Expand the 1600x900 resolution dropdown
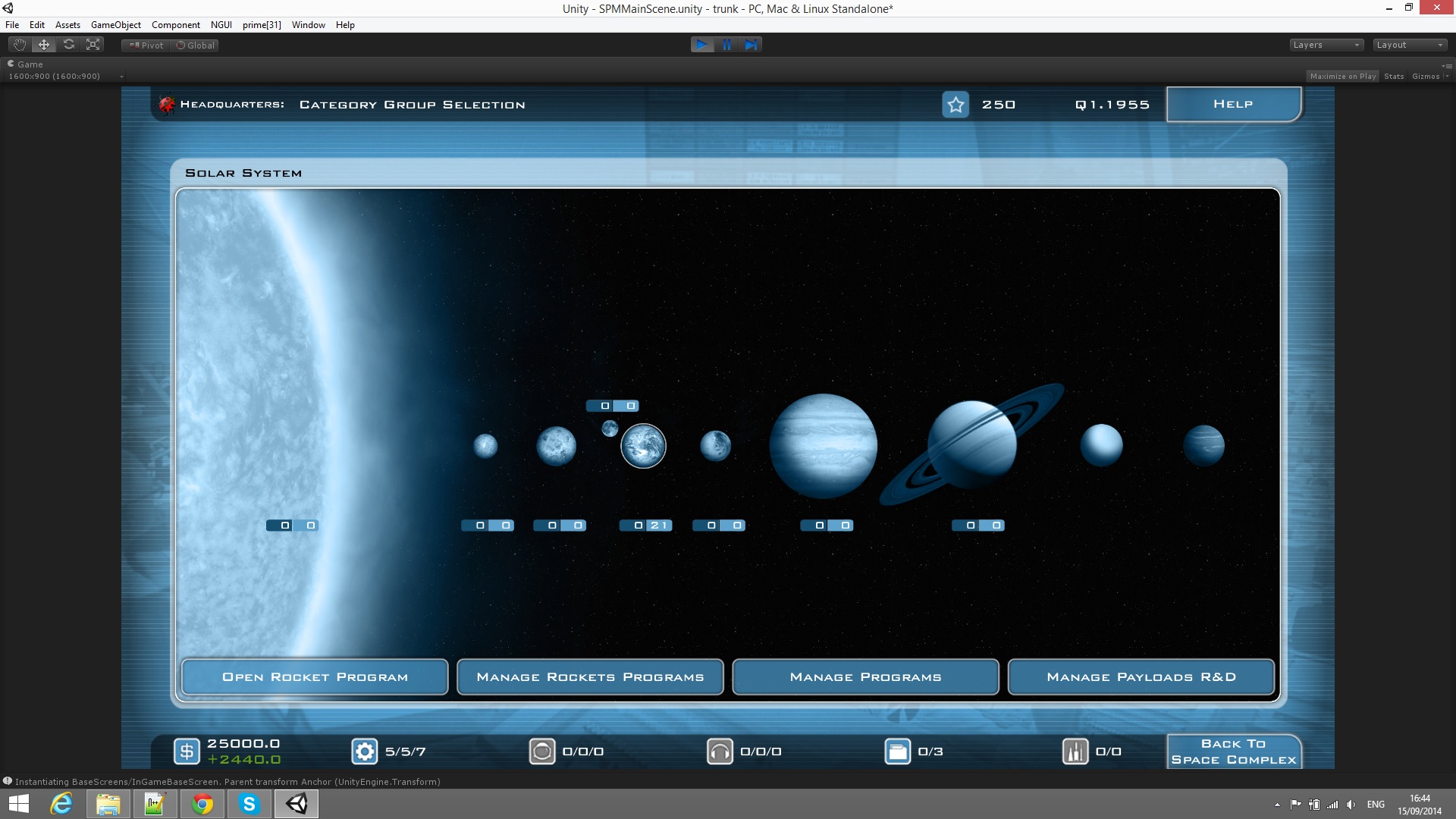 pyautogui.click(x=65, y=76)
